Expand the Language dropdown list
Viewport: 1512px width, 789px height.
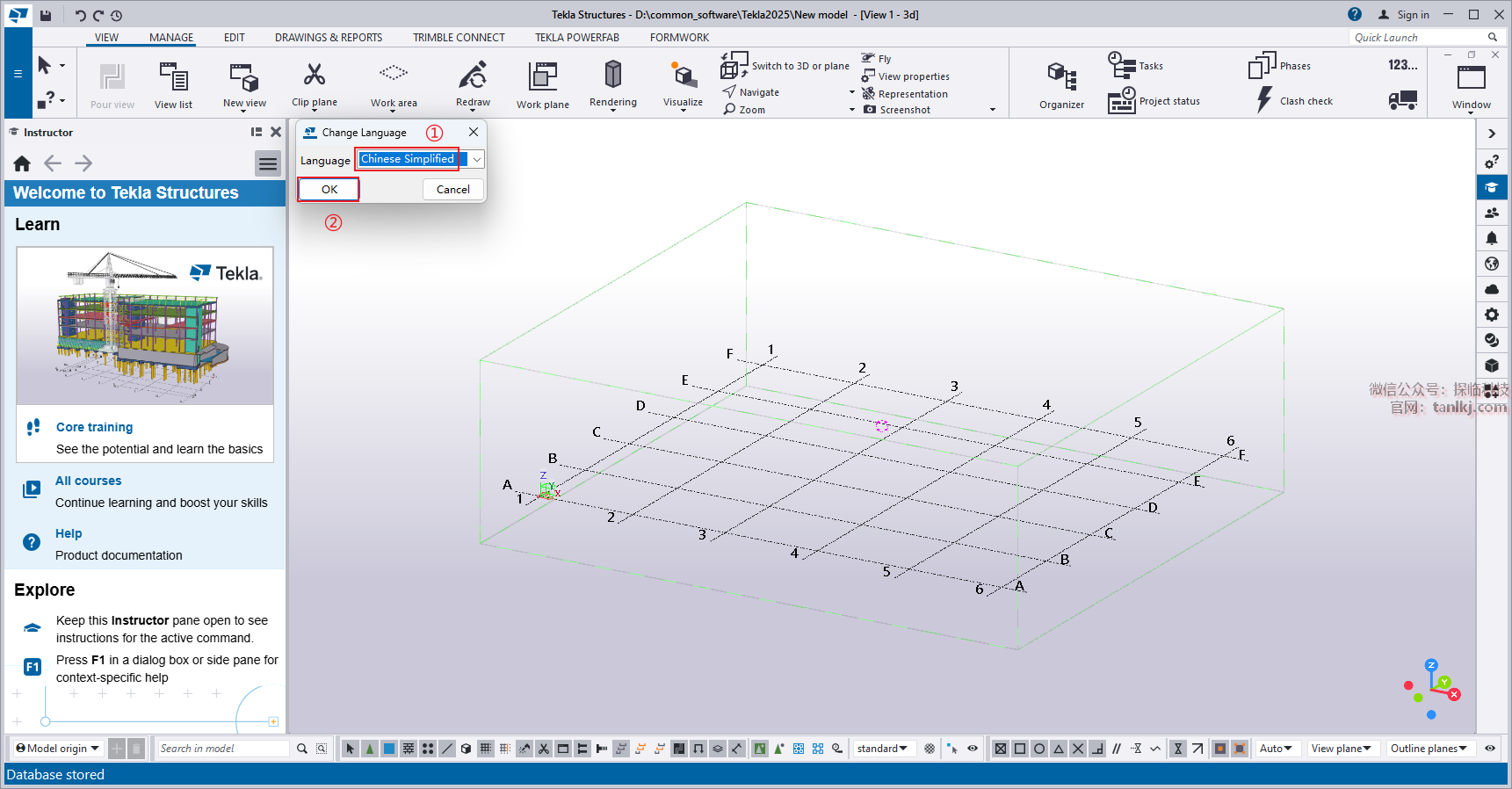tap(476, 160)
